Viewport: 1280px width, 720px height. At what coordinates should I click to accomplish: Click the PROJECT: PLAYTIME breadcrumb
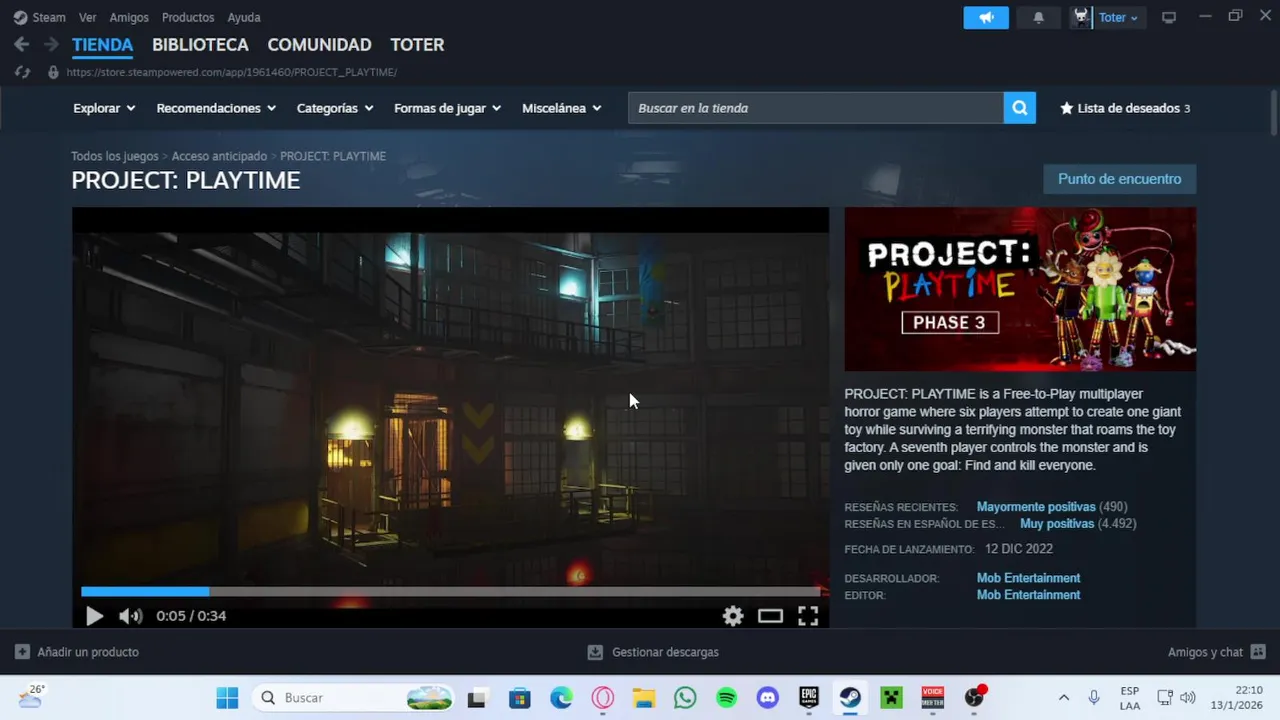333,156
